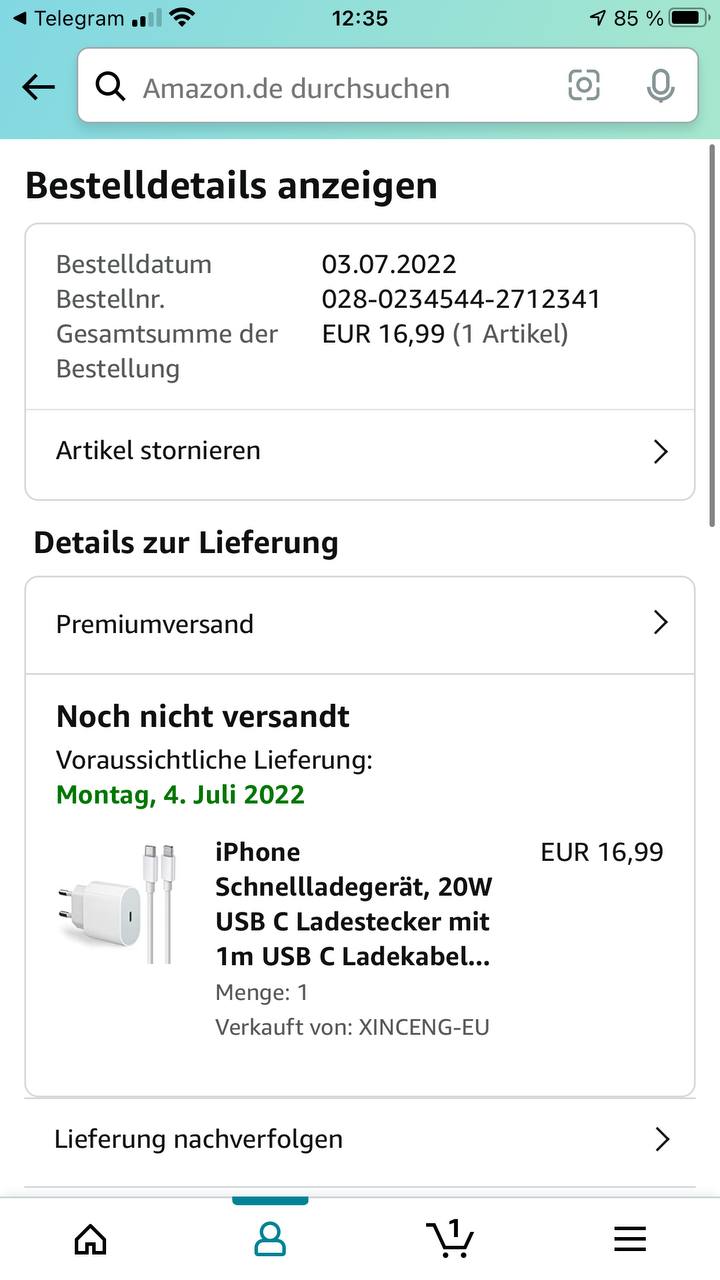This screenshot has height=1280, width=720.
Task: Tap the back arrow icon
Action: [x=39, y=88]
